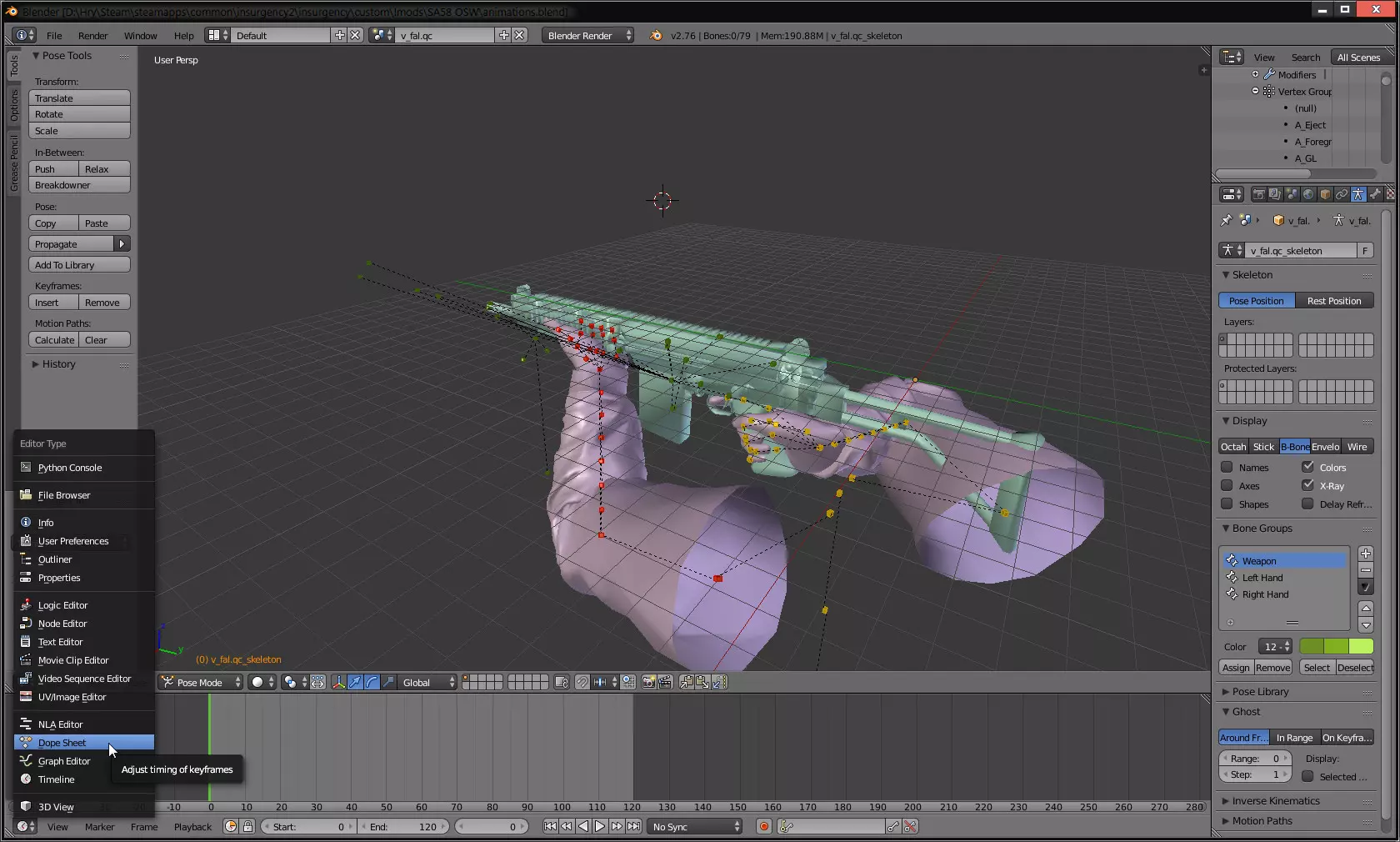The width and height of the screenshot is (1400, 842).
Task: Pin the properties editor context
Action: (1226, 221)
